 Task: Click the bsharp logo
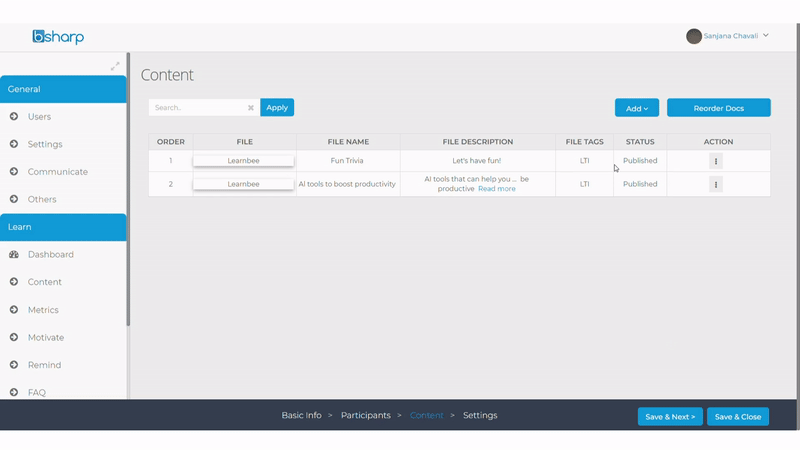click(x=58, y=37)
